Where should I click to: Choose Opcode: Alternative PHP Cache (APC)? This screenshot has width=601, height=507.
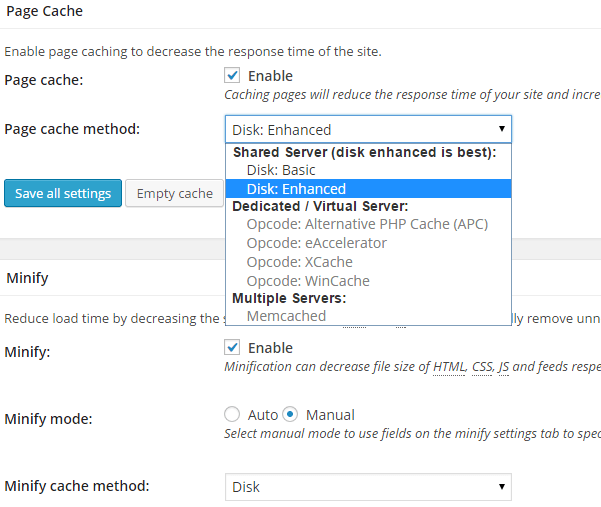pos(367,224)
